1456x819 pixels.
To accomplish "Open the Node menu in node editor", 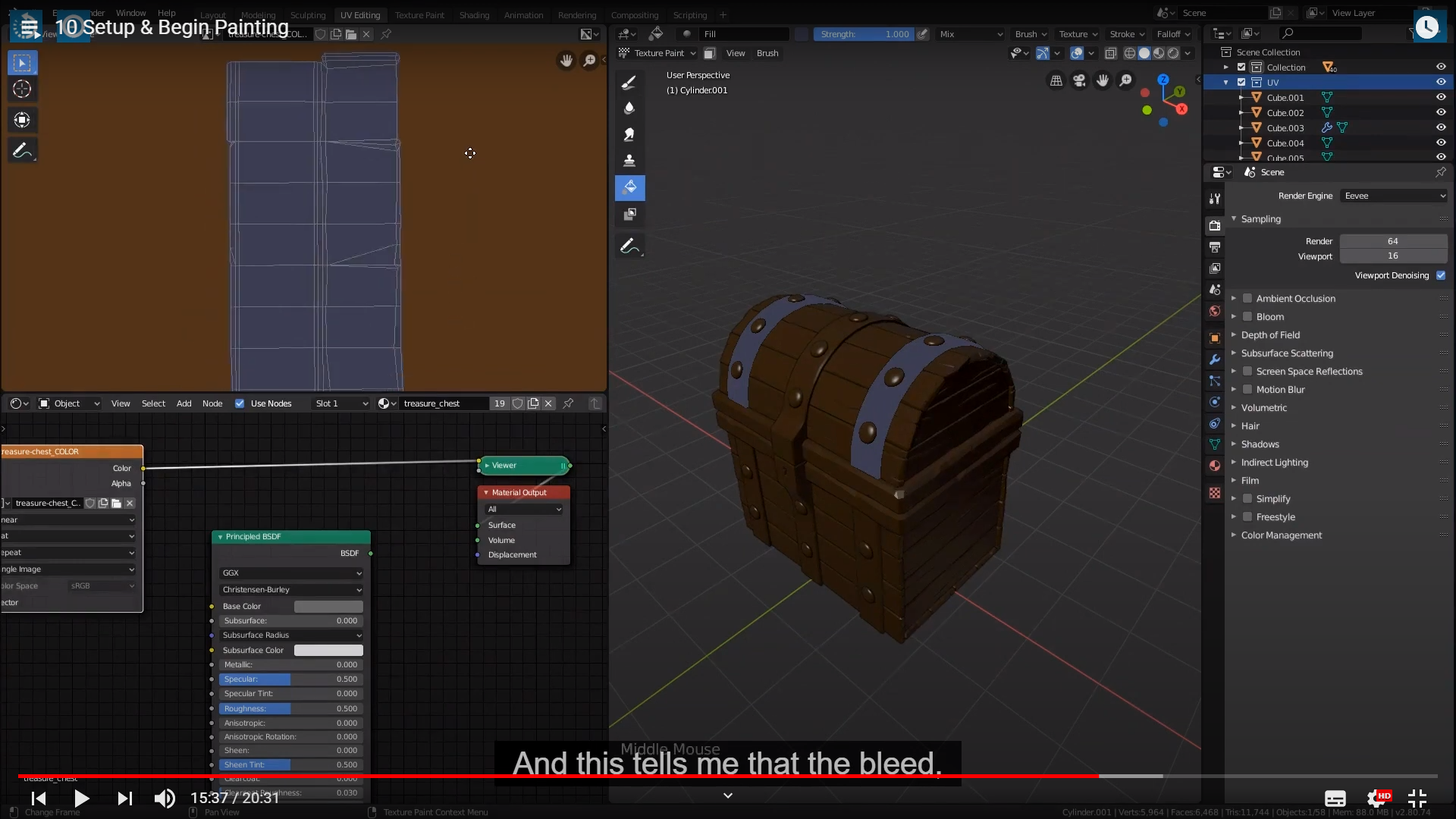I will click(212, 403).
